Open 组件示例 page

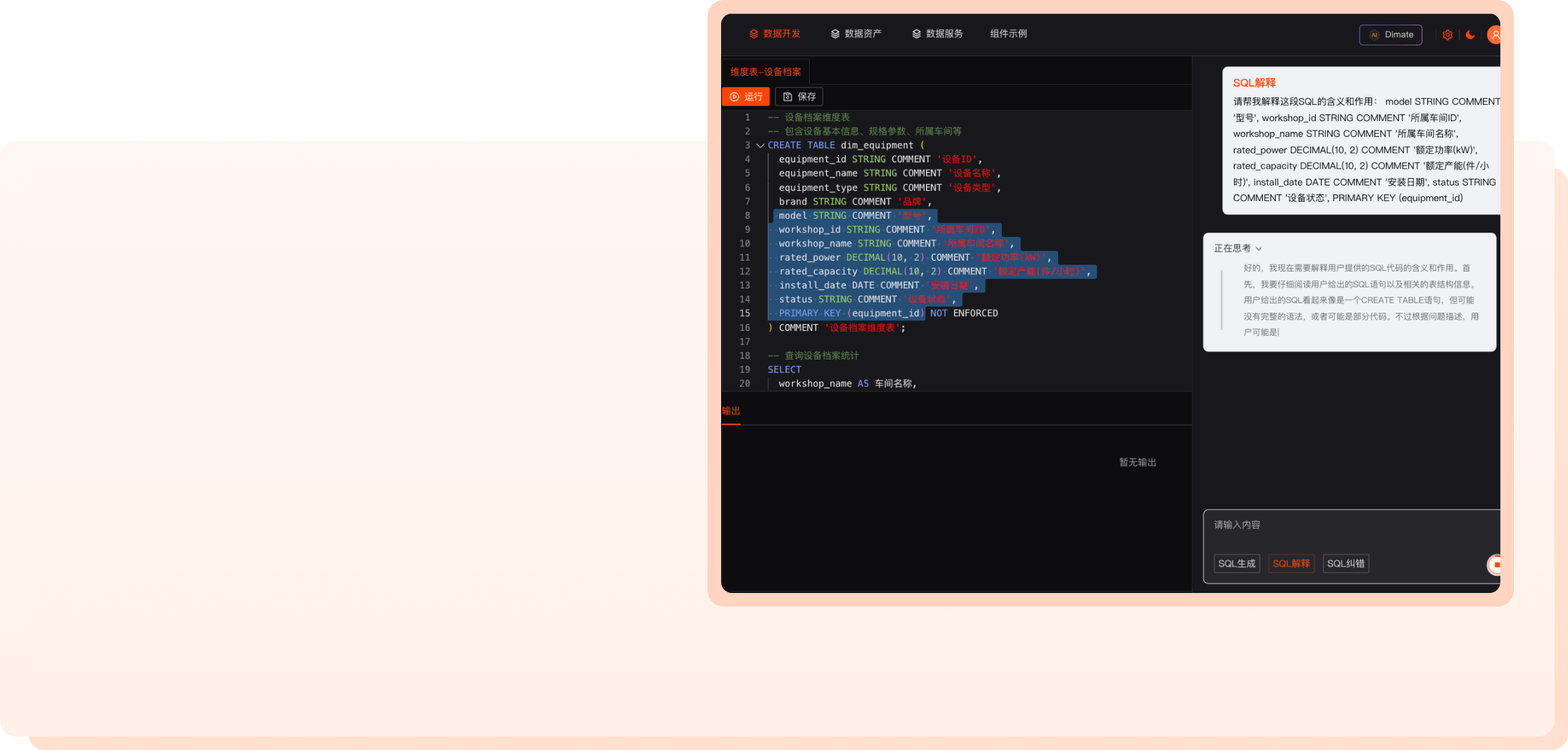click(1008, 34)
